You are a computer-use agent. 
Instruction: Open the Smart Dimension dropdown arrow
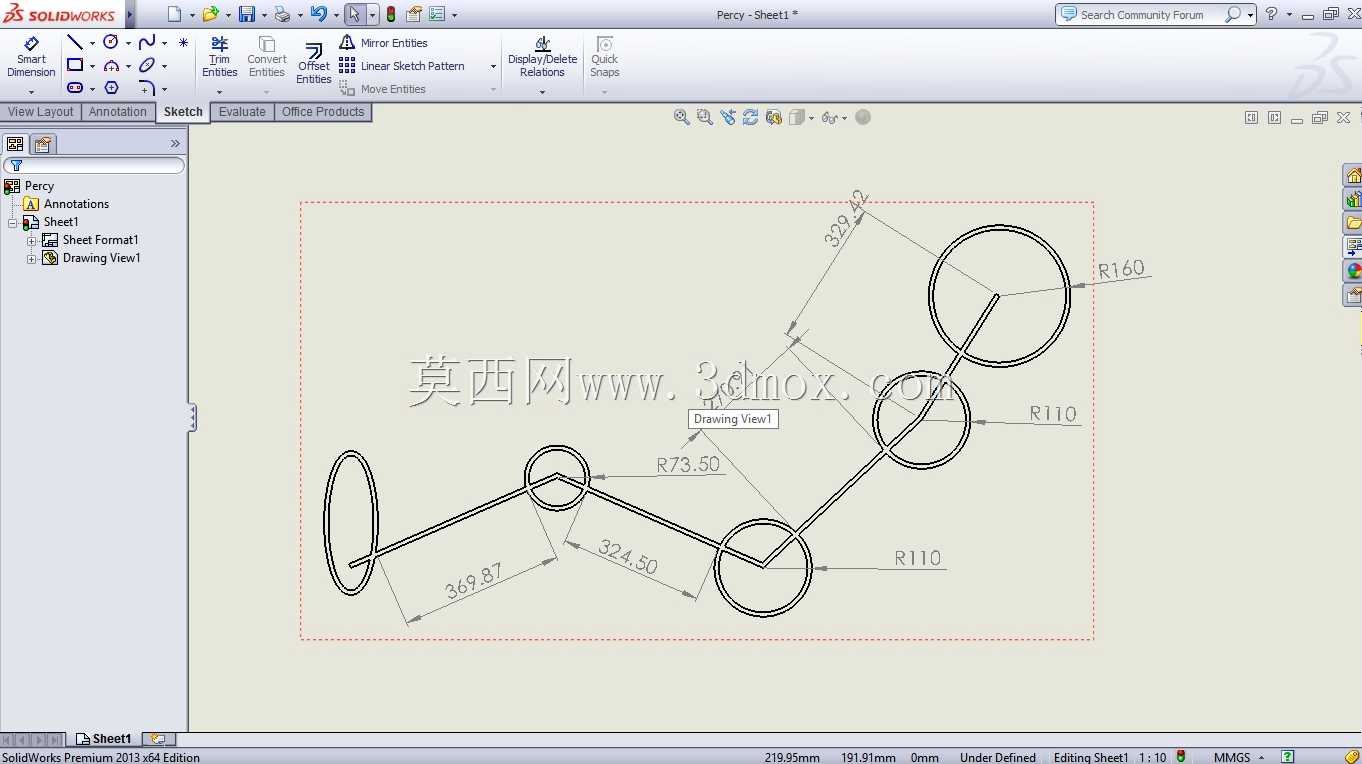click(31, 92)
